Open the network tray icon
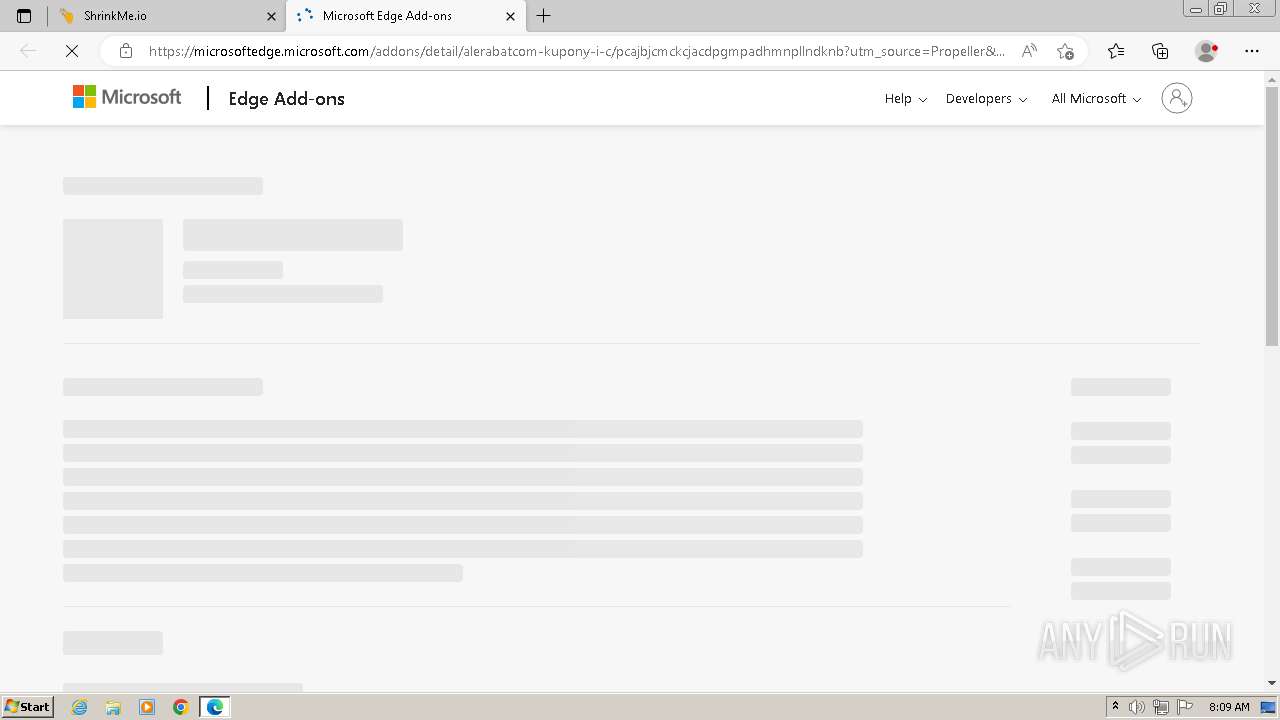1280x720 pixels. tap(1161, 707)
